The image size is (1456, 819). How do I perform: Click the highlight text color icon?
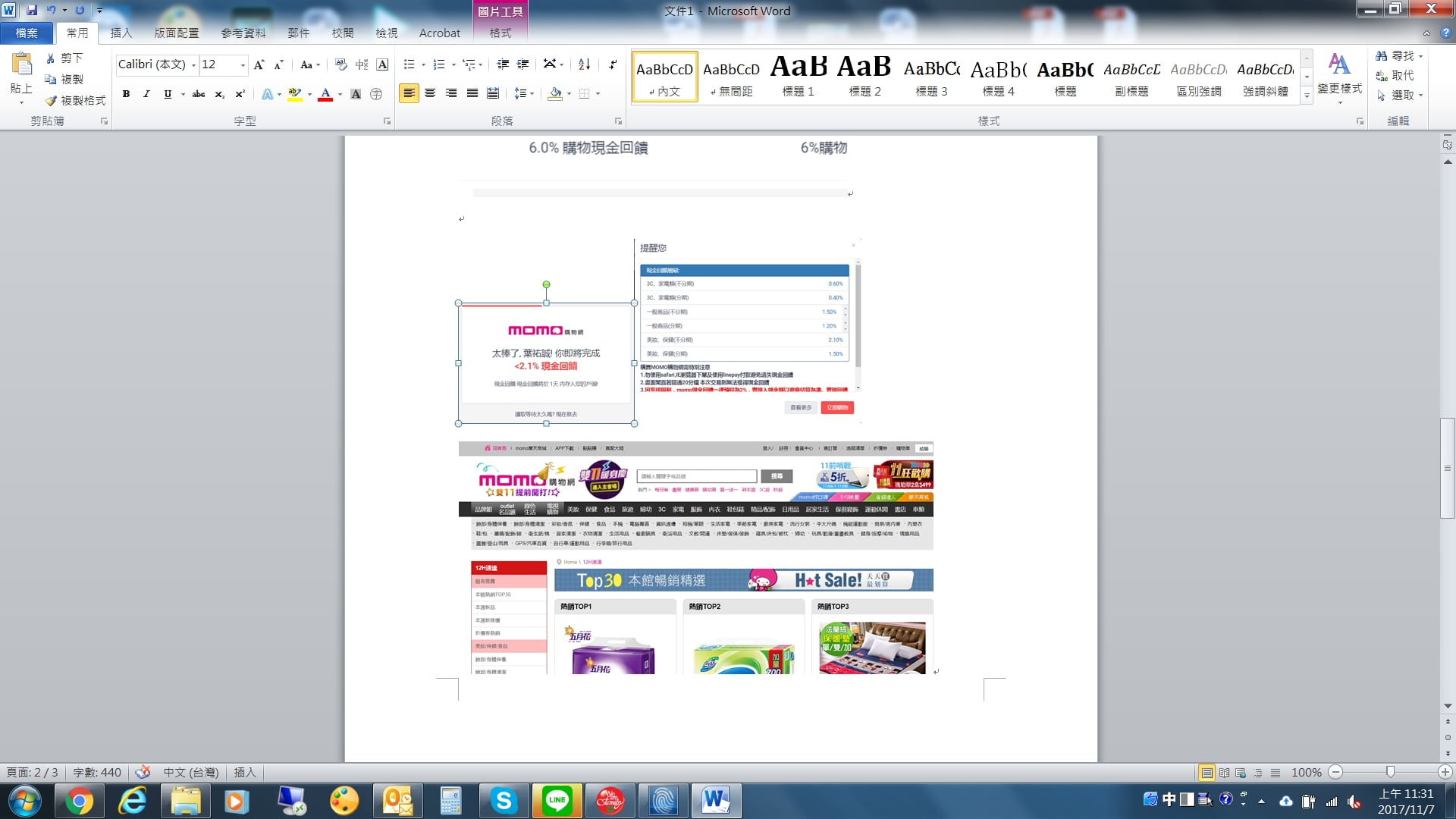[295, 94]
